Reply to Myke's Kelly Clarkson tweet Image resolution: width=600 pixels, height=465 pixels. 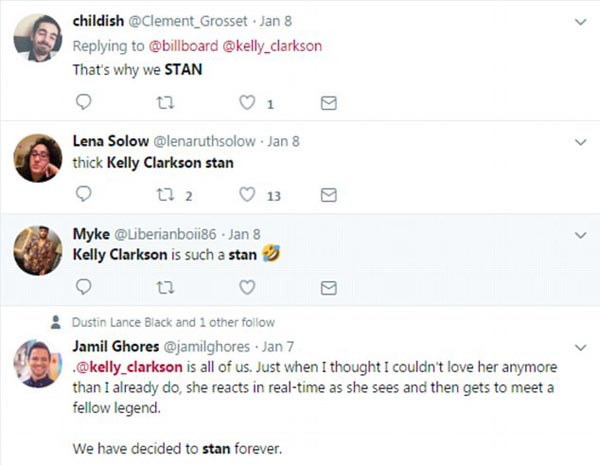(84, 287)
